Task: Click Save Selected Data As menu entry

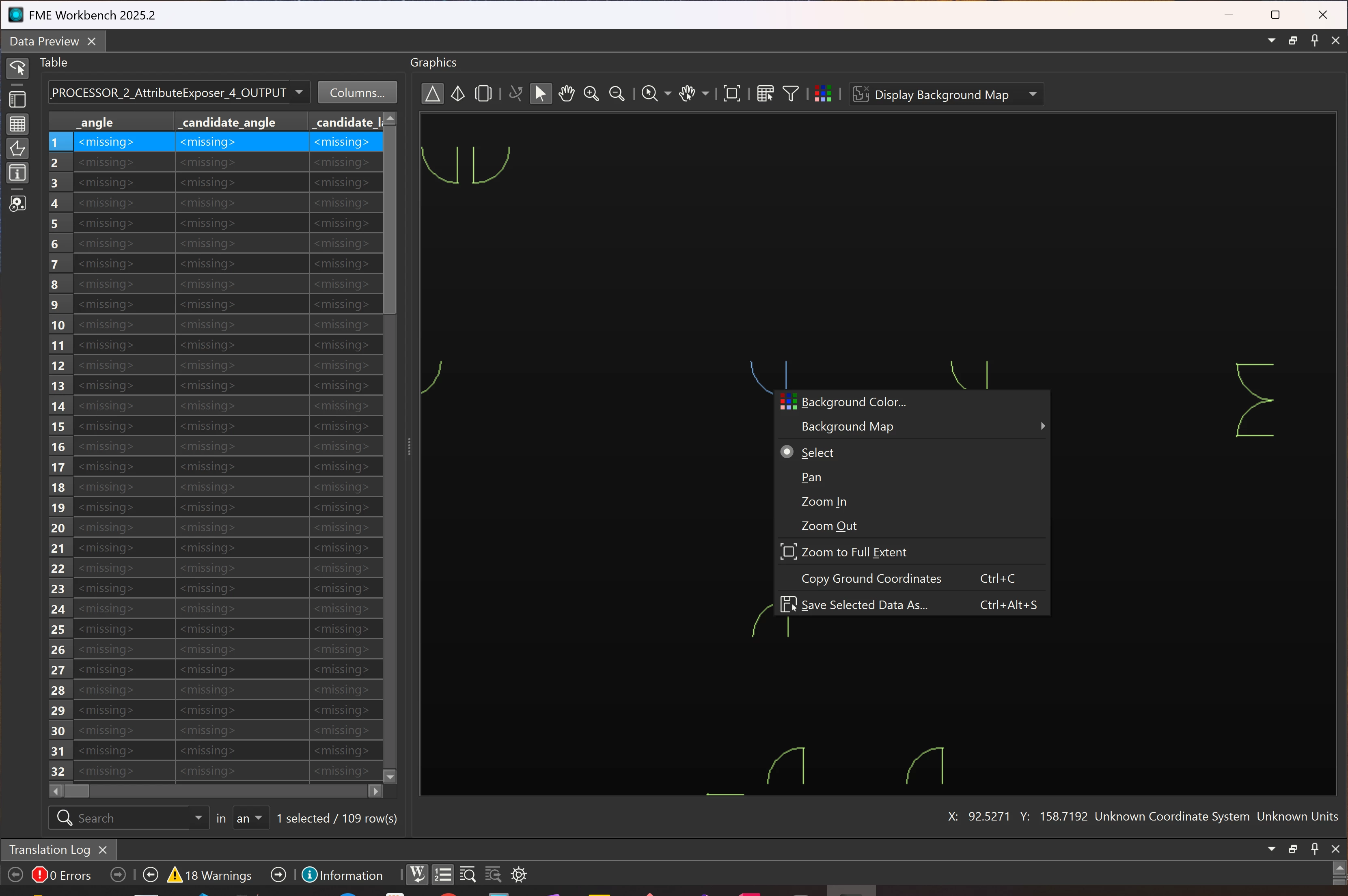Action: click(x=864, y=605)
